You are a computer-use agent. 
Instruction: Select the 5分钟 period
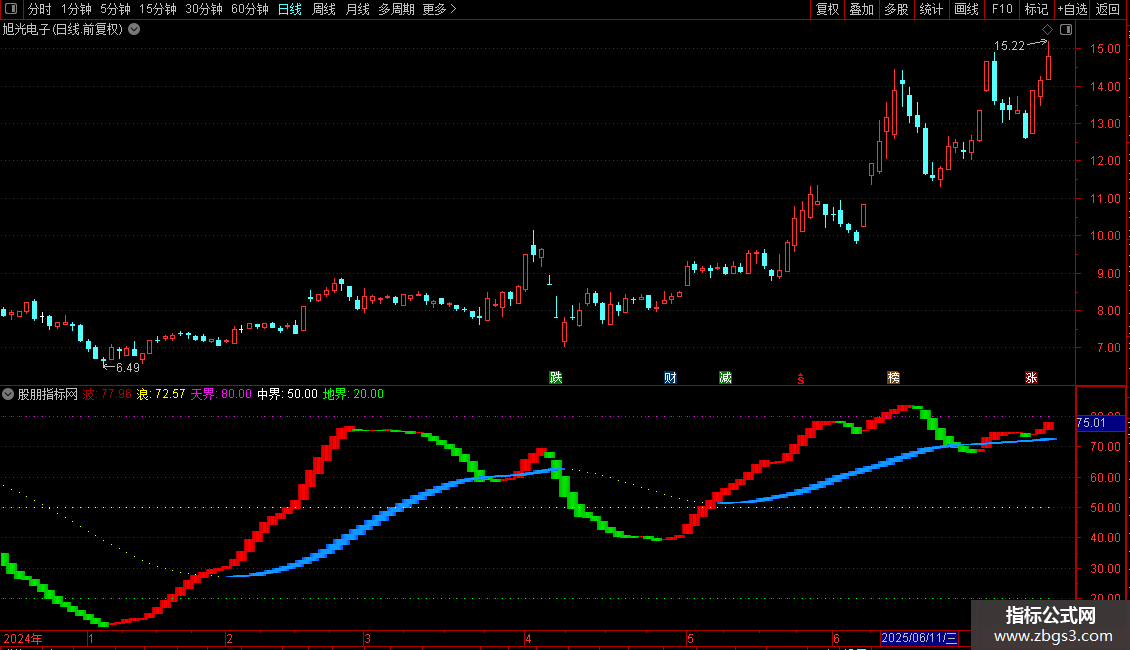tap(115, 9)
